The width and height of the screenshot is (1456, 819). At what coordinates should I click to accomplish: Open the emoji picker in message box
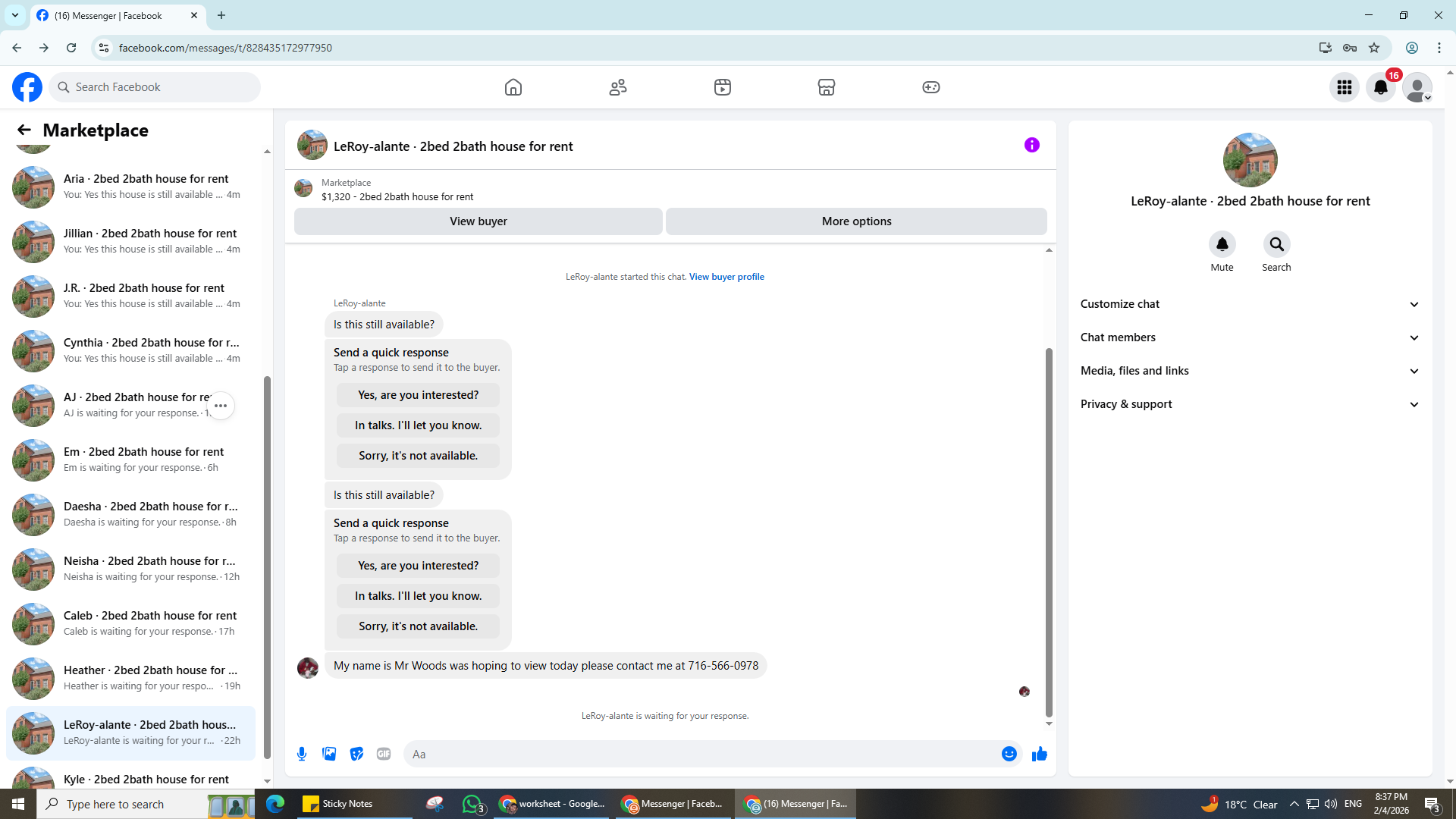(x=1009, y=754)
